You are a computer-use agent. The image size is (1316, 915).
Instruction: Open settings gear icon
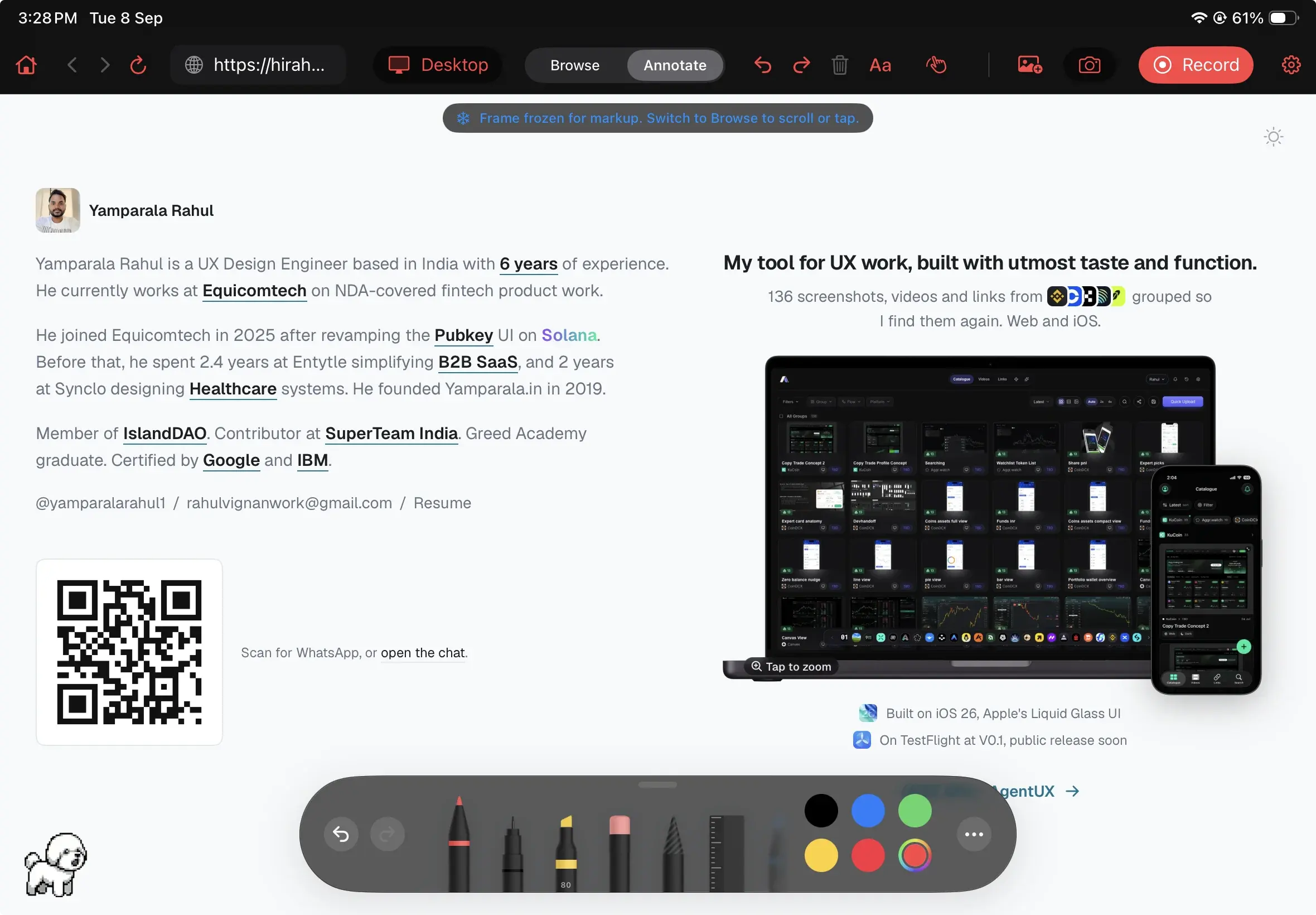(x=1291, y=65)
